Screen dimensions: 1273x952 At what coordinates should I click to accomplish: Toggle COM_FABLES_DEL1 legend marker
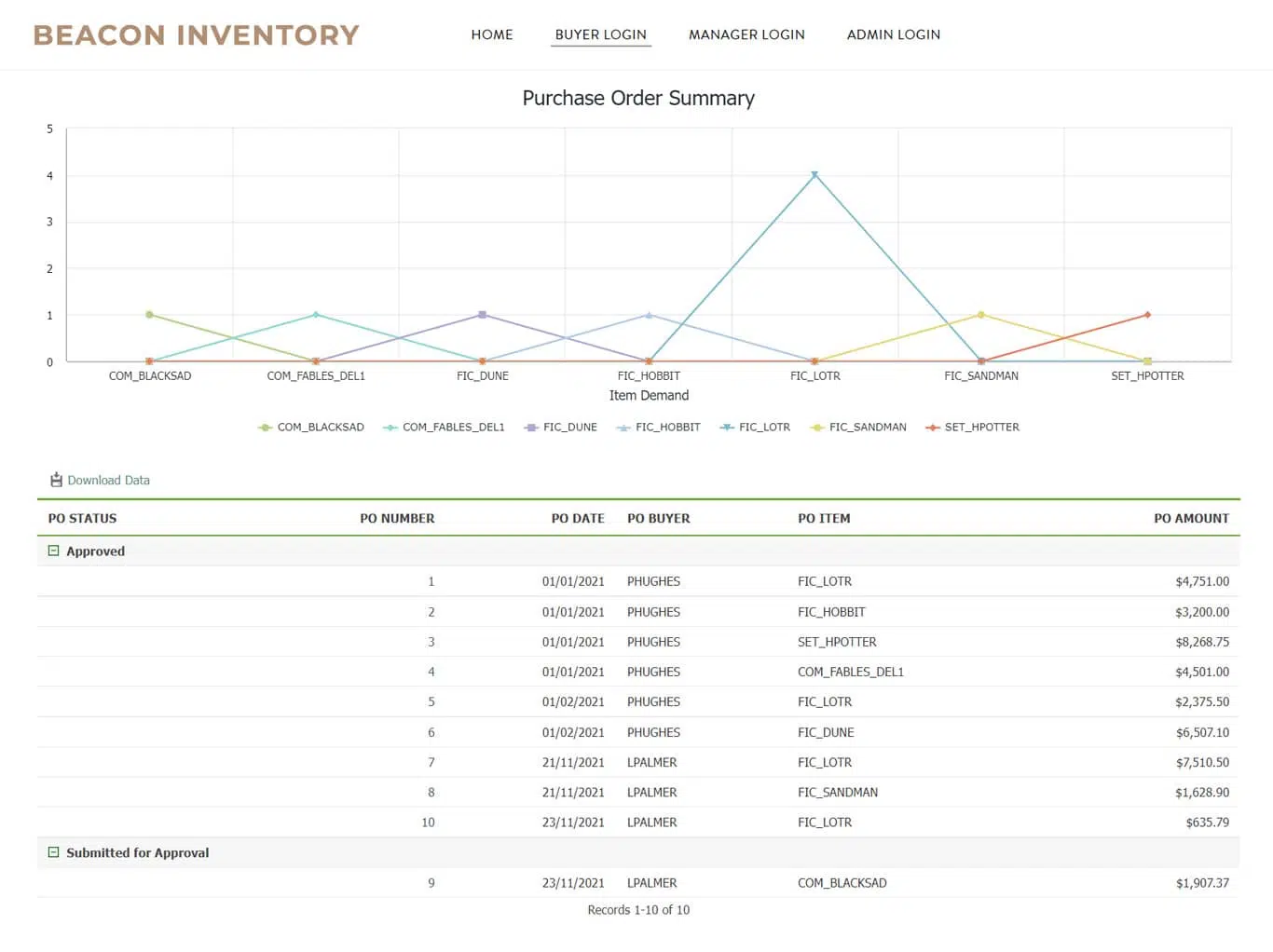point(390,428)
